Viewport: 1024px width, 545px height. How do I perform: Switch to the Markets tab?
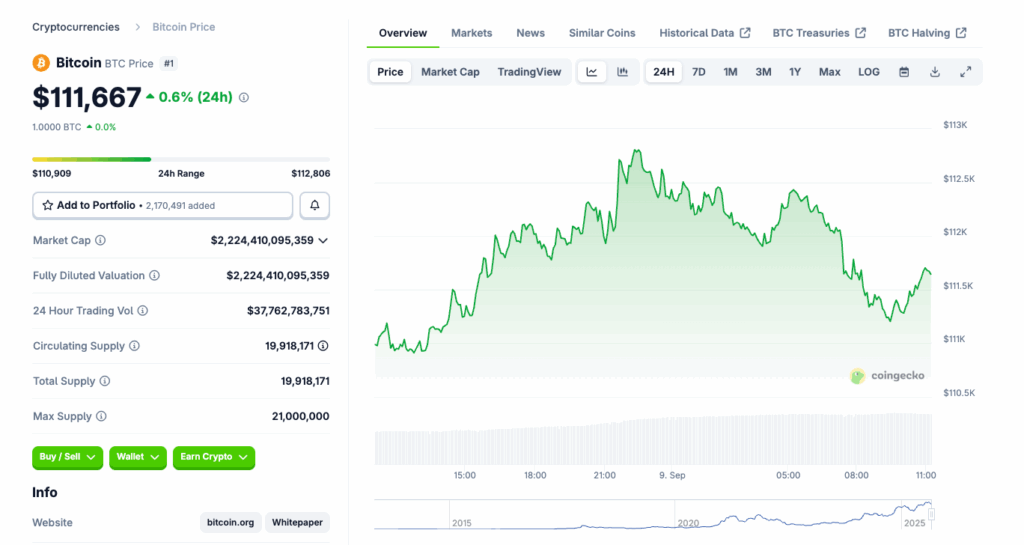coord(471,33)
